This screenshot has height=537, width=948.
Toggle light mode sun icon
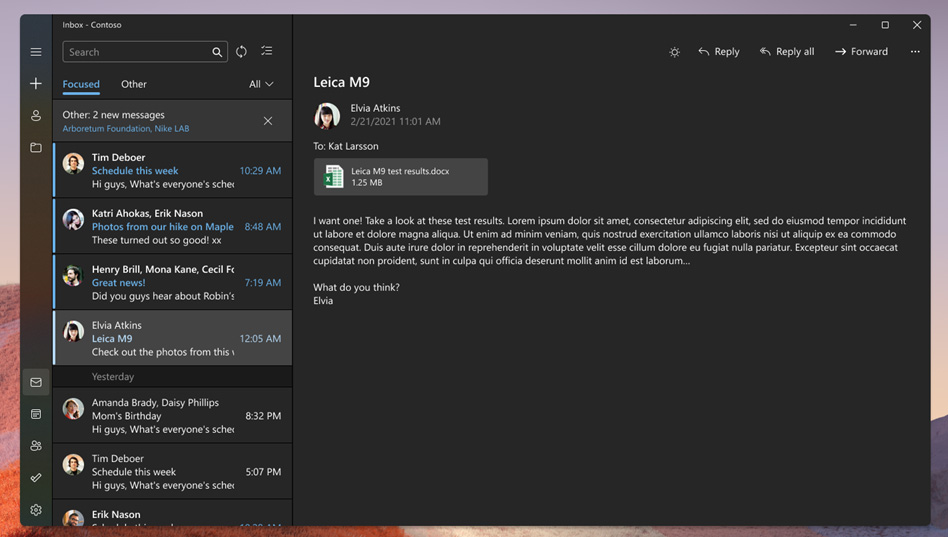[675, 52]
